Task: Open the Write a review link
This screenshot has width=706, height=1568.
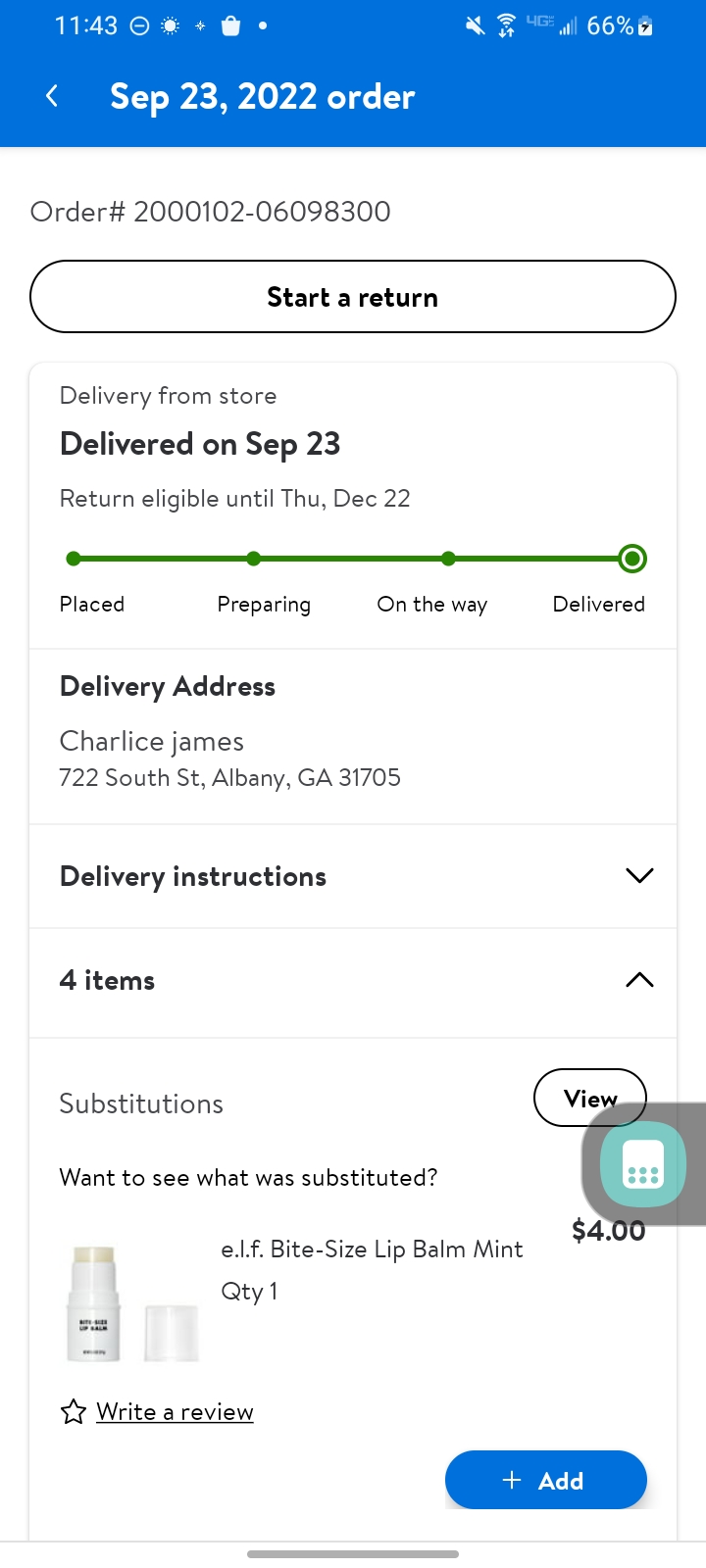Action: click(175, 1412)
